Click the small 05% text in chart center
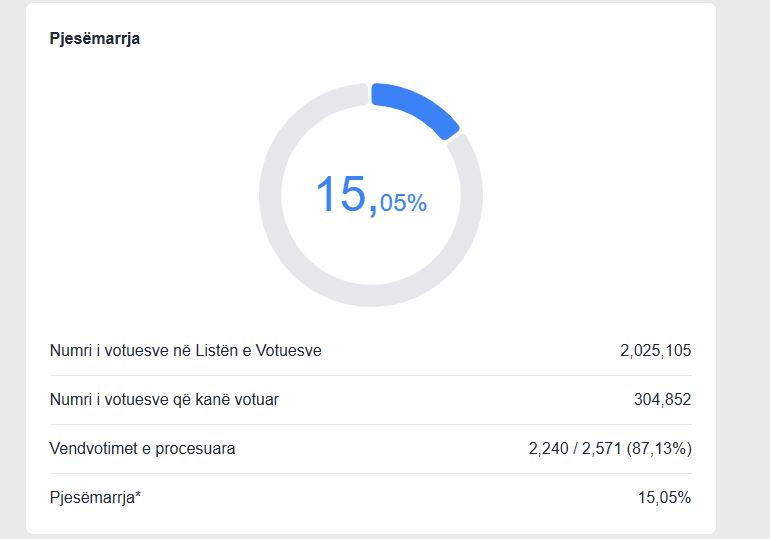Image resolution: width=770 pixels, height=539 pixels. coord(403,203)
